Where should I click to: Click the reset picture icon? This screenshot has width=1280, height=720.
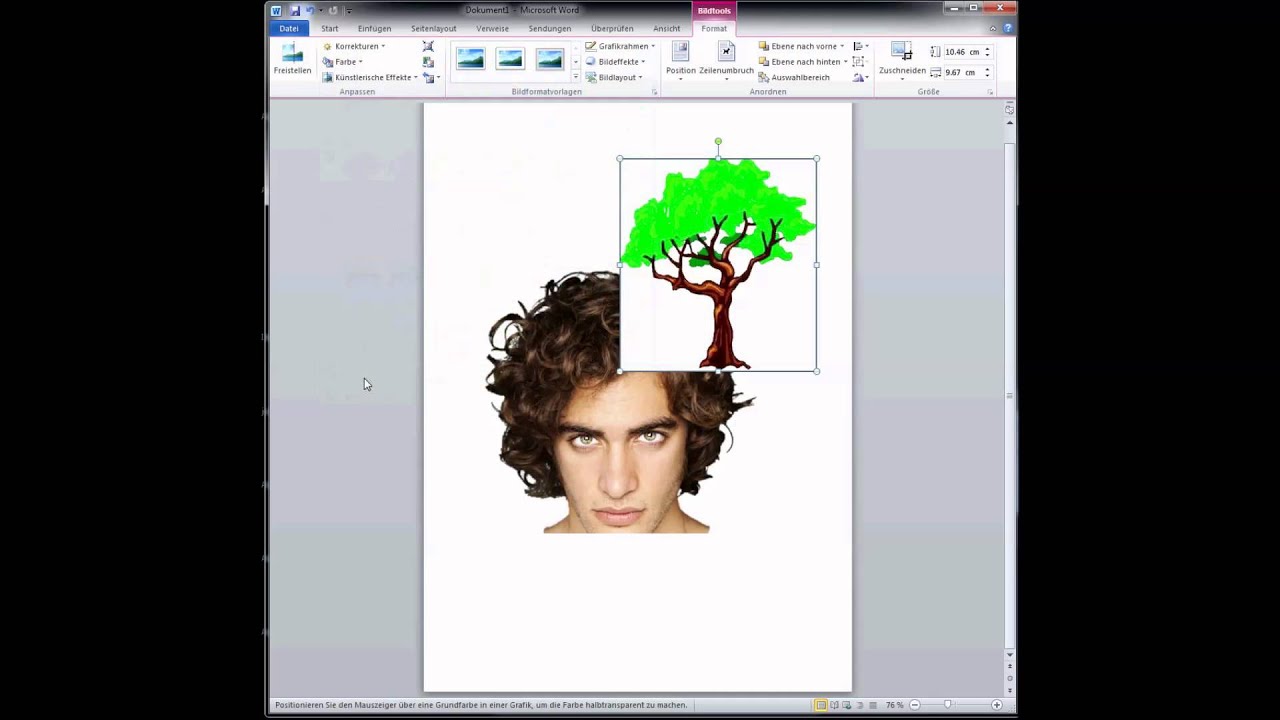point(430,77)
